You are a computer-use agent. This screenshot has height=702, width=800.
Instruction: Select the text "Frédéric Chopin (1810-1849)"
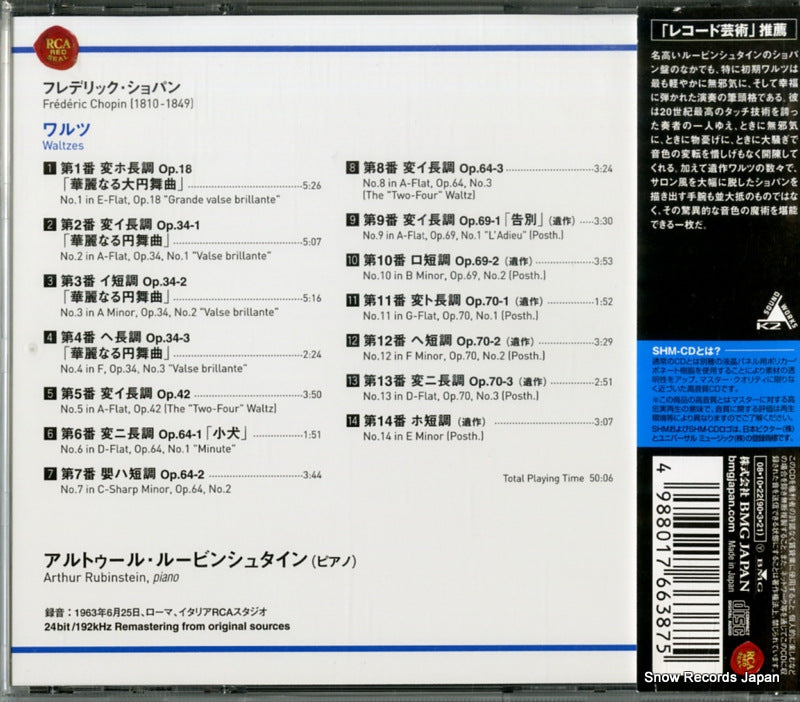click(118, 104)
